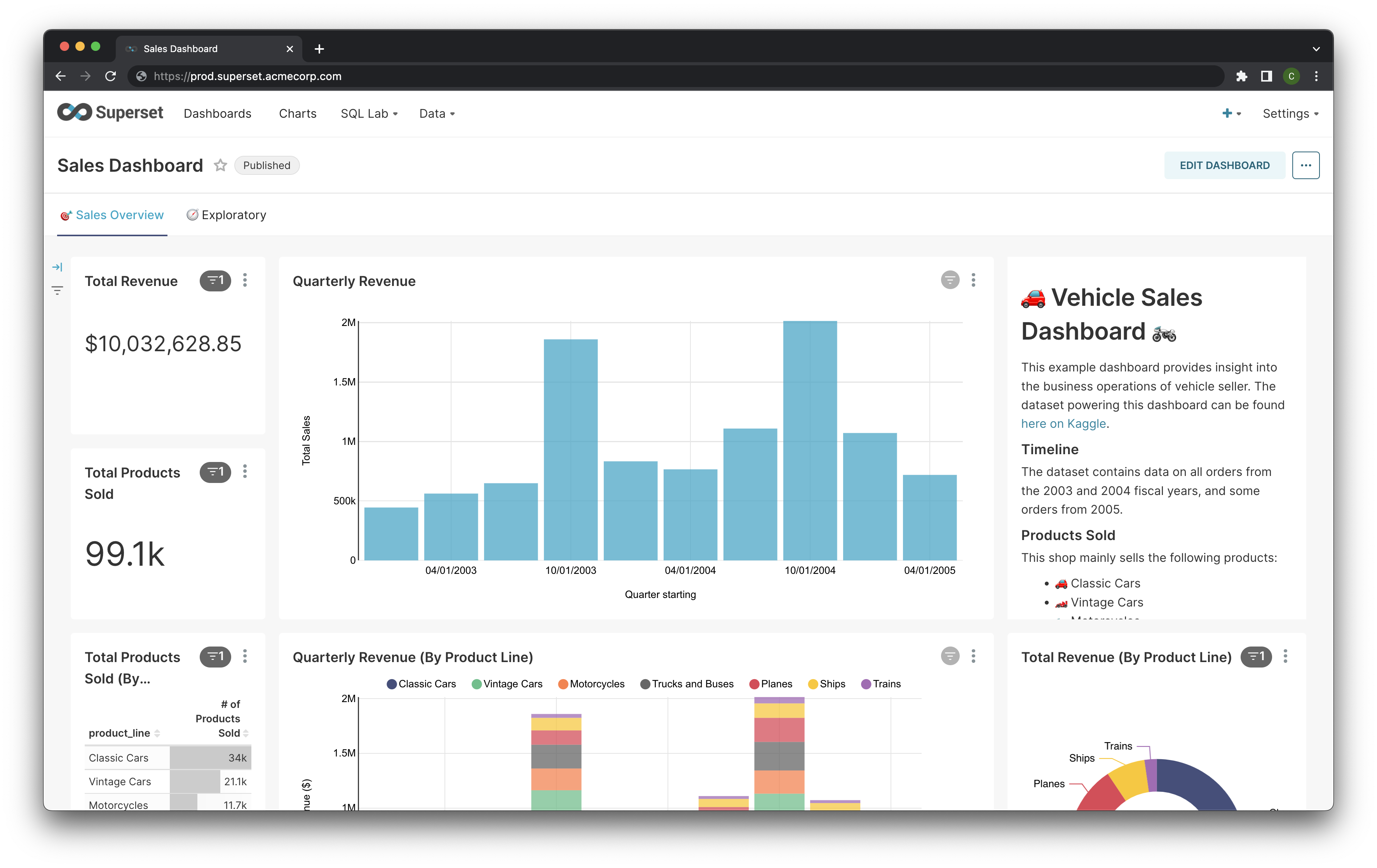Toggle browser side panel icon

tap(1266, 76)
